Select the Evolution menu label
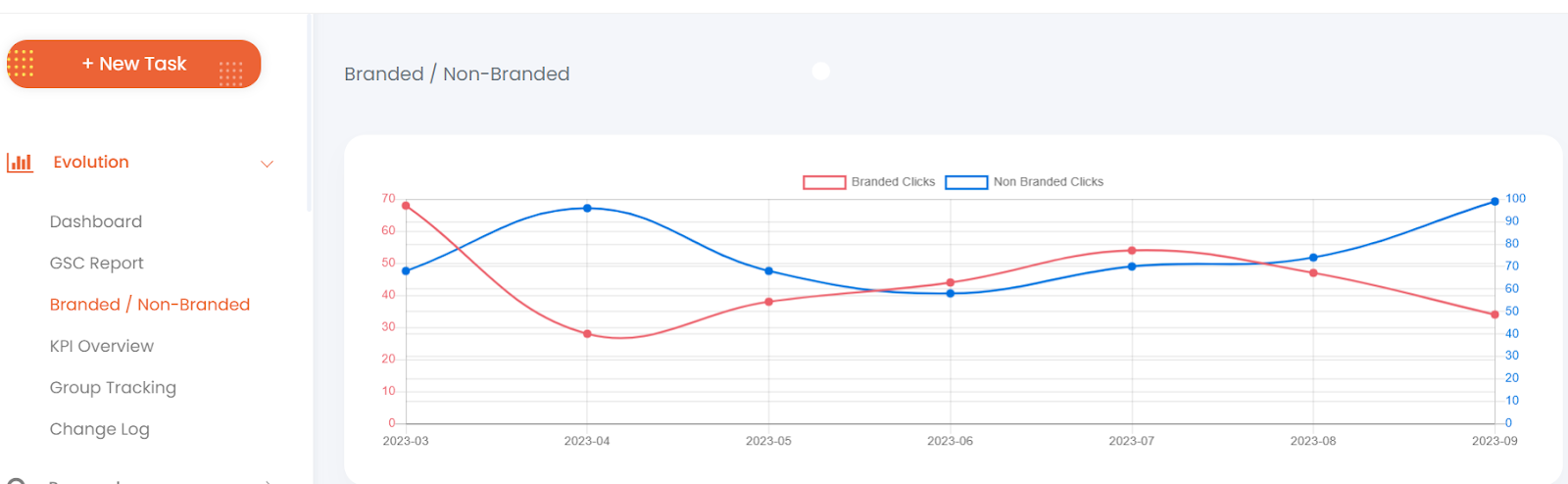The height and width of the screenshot is (484, 1568). point(91,163)
